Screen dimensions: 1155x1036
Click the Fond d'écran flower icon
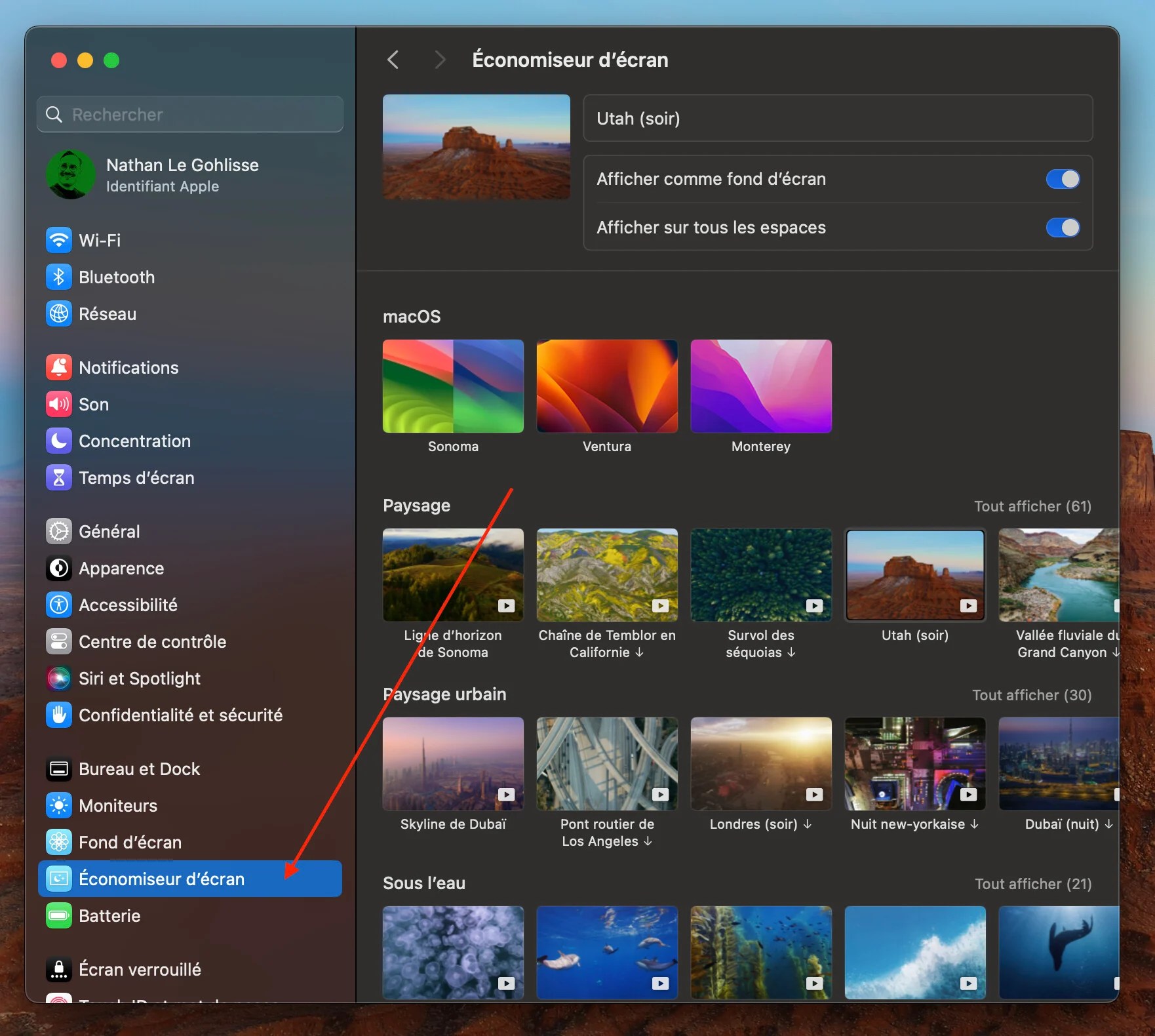click(x=59, y=842)
